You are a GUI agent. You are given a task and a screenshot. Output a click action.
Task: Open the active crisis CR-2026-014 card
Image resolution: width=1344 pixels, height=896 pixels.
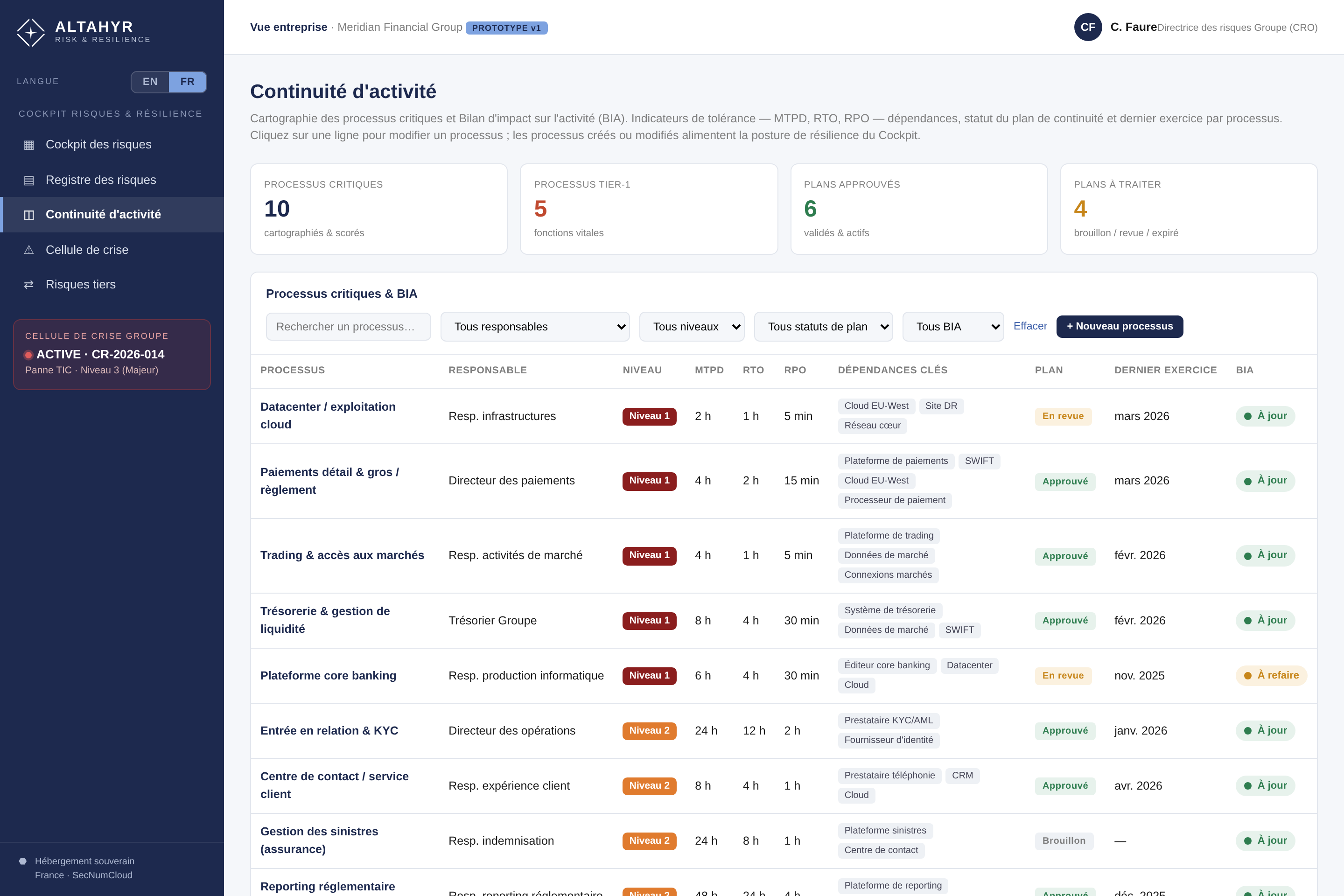coord(112,354)
